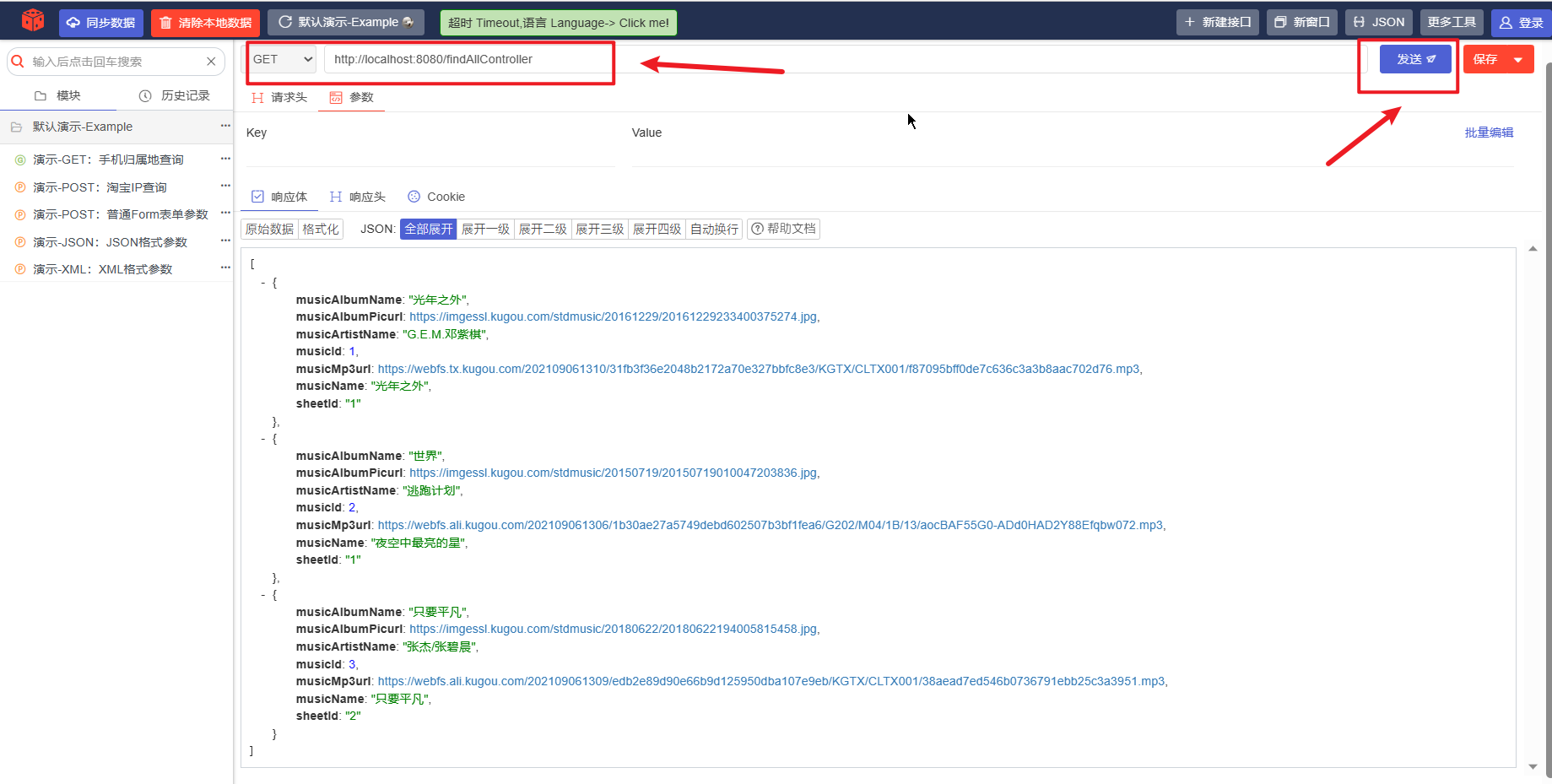Switch to the 模块 modules tab
Image resolution: width=1552 pixels, height=784 pixels.
click(58, 95)
